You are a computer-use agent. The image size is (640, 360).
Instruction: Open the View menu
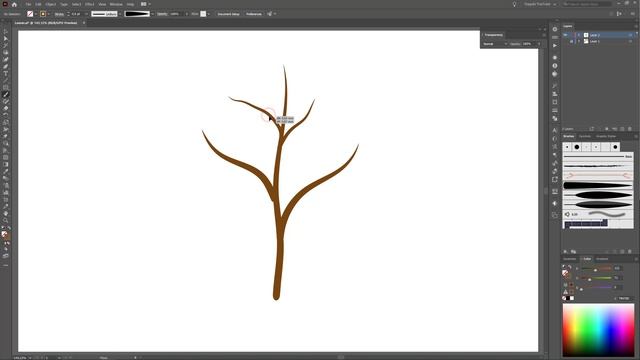click(102, 4)
